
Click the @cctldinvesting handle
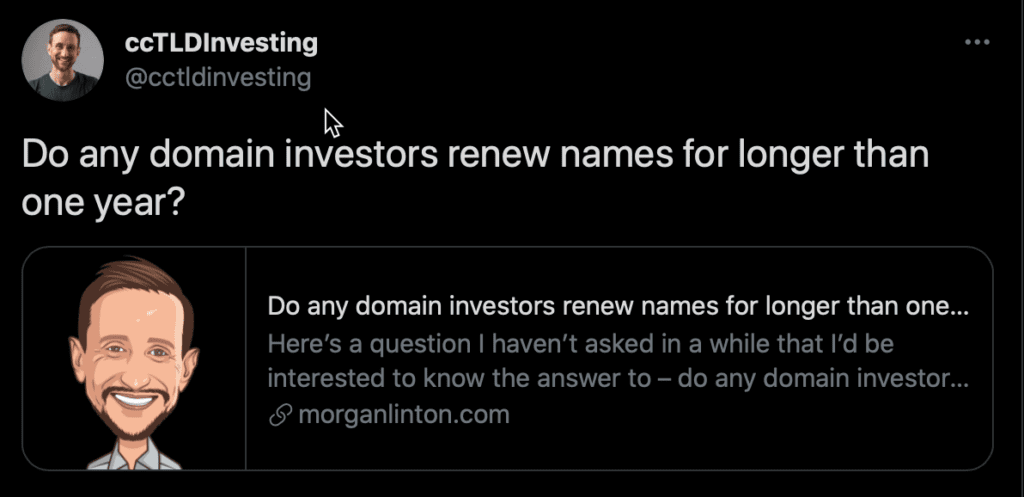pos(217,77)
